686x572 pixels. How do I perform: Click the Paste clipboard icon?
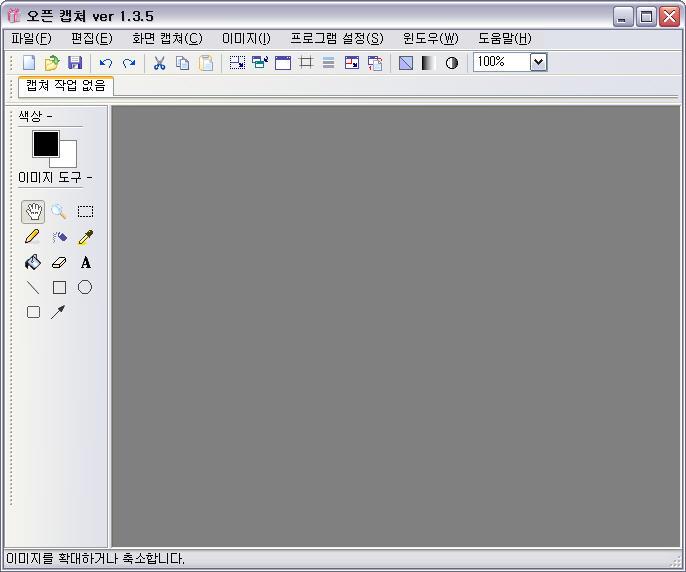coord(206,63)
